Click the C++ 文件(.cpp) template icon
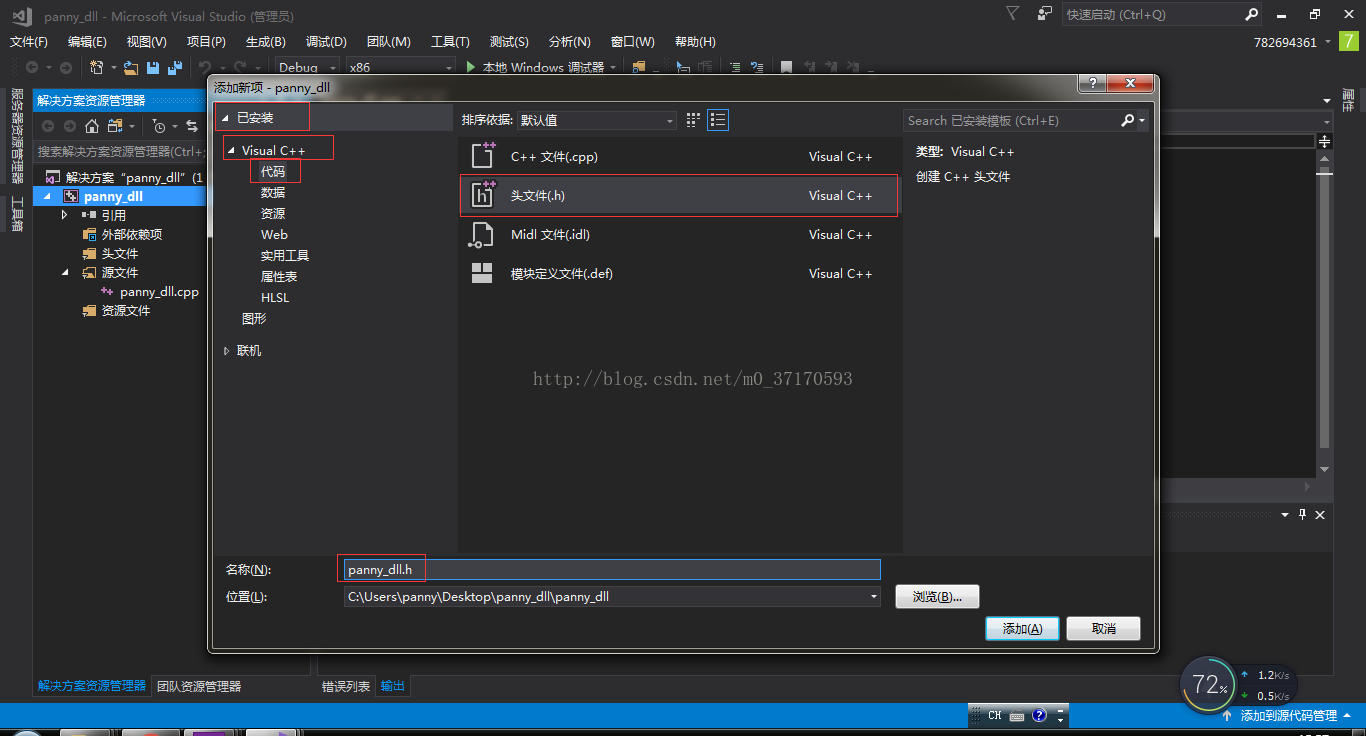1366x736 pixels. (x=483, y=156)
